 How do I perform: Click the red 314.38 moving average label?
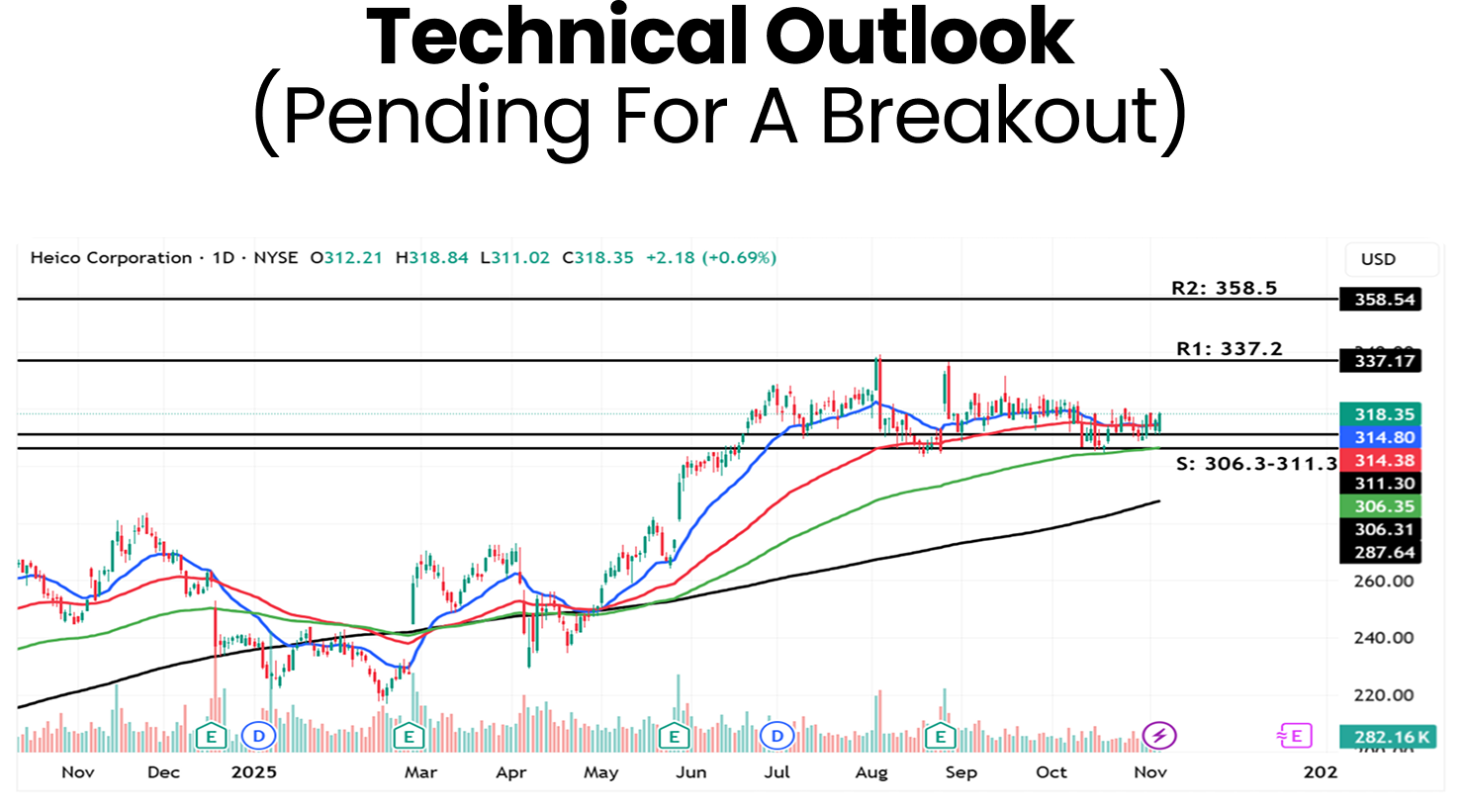click(1380, 461)
